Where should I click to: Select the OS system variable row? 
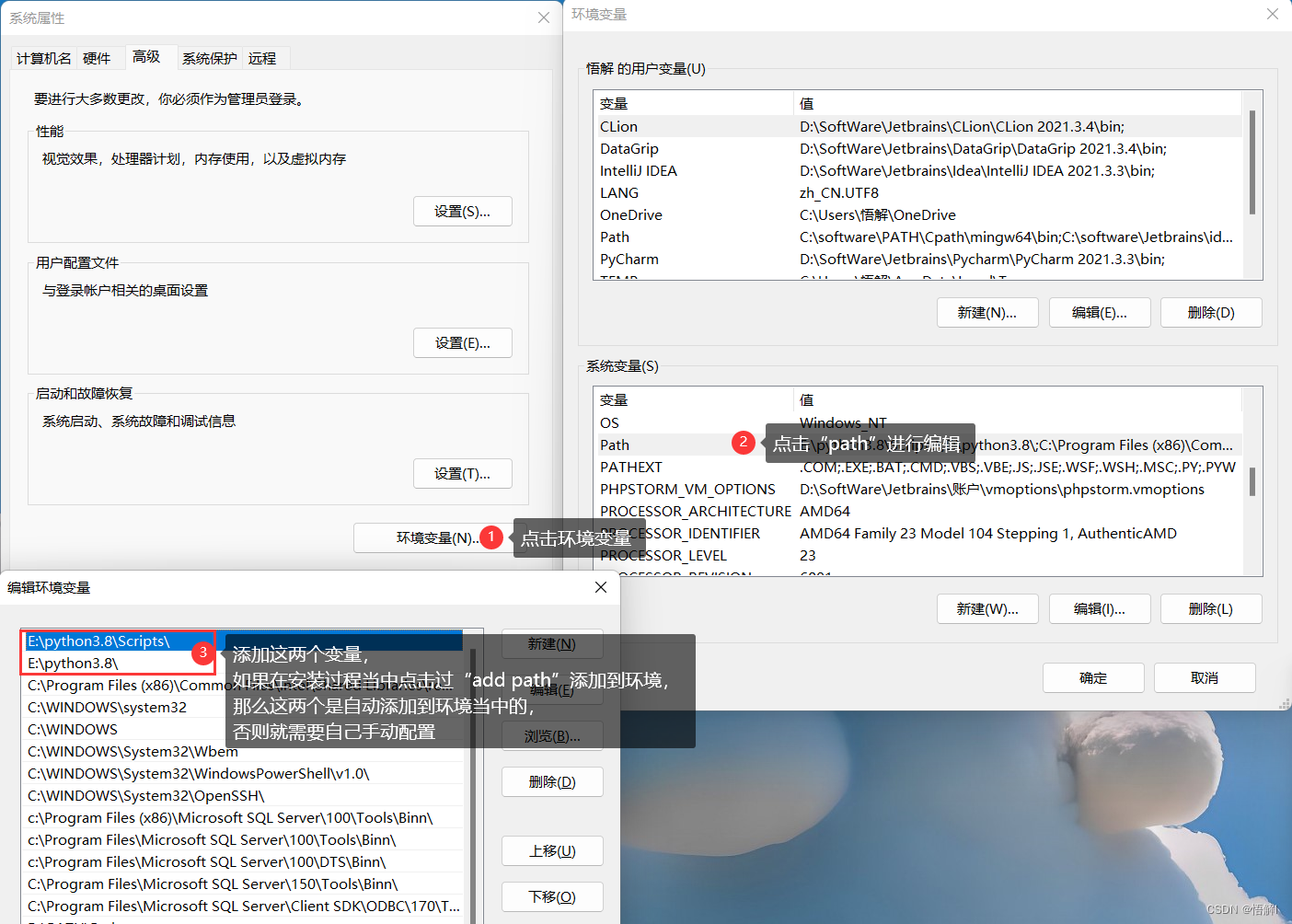click(917, 422)
